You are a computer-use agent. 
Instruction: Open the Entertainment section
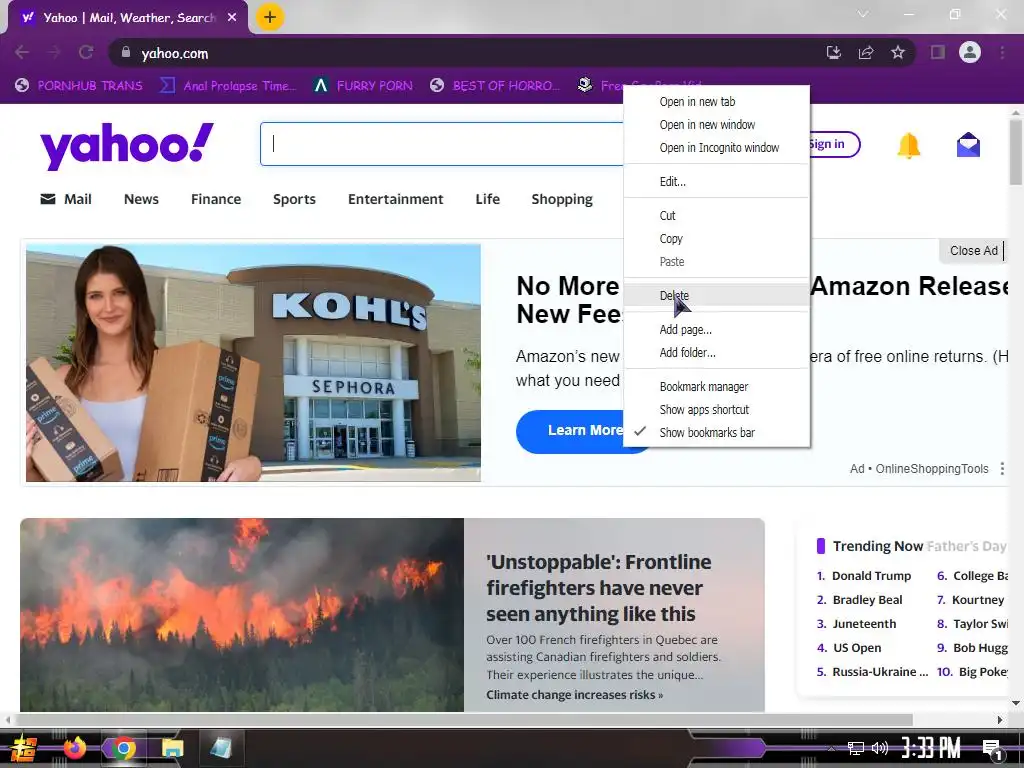(395, 199)
